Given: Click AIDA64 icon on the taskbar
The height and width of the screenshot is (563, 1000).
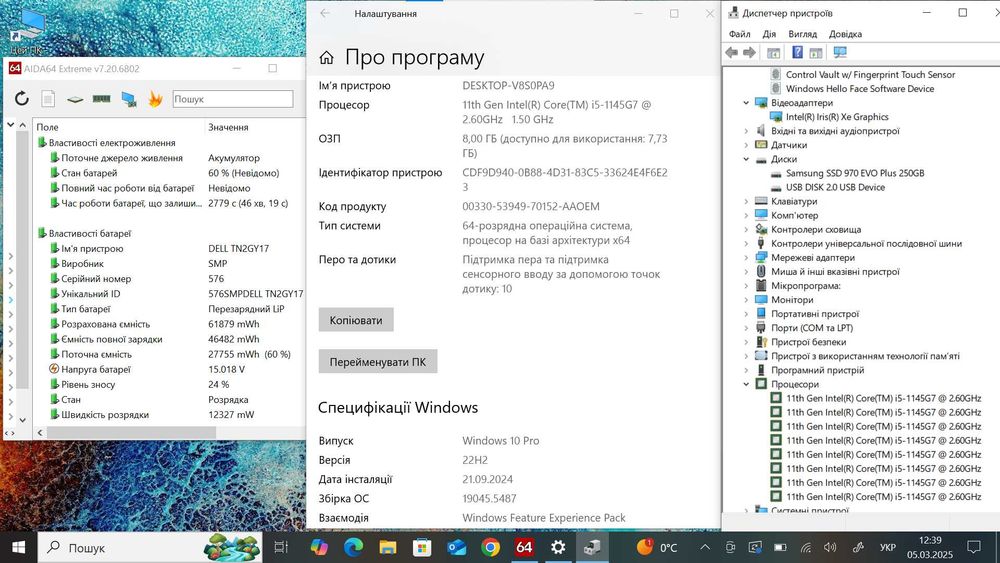Looking at the screenshot, I should [x=524, y=547].
